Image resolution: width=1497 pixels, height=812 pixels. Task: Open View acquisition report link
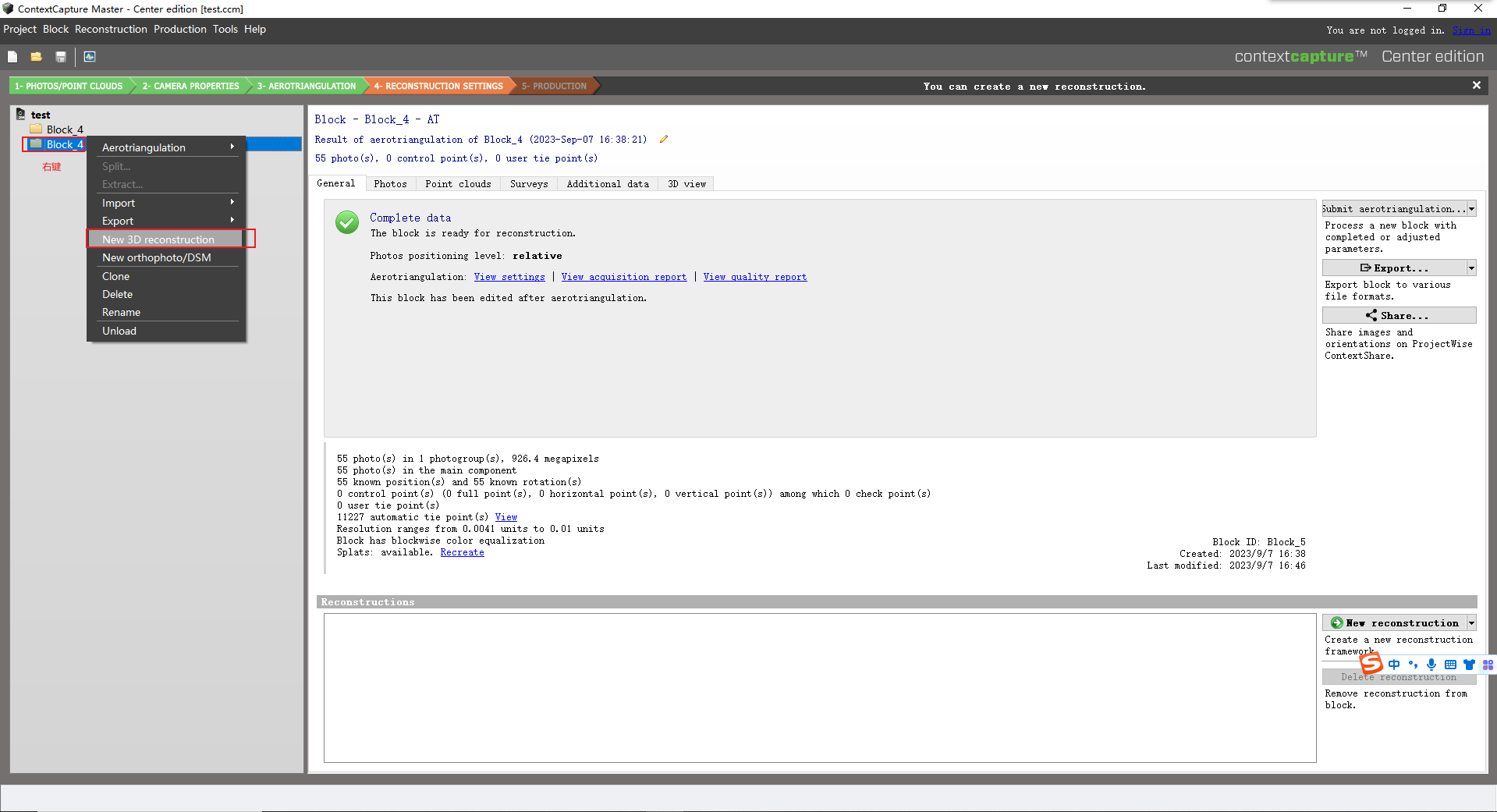pos(624,277)
